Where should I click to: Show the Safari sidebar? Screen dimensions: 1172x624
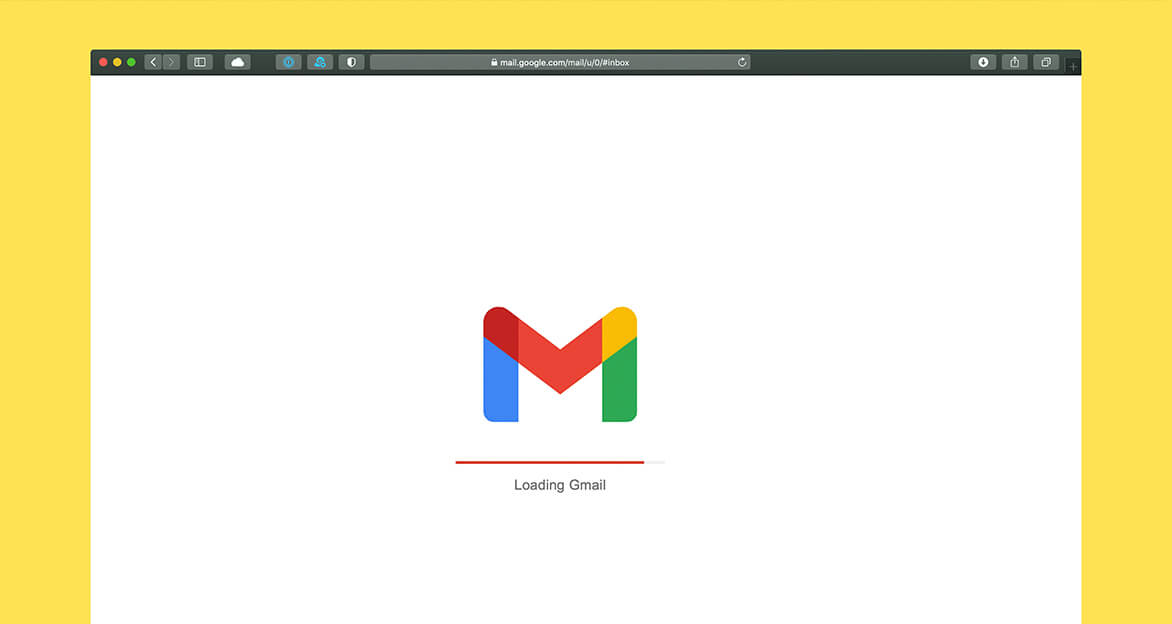[200, 62]
